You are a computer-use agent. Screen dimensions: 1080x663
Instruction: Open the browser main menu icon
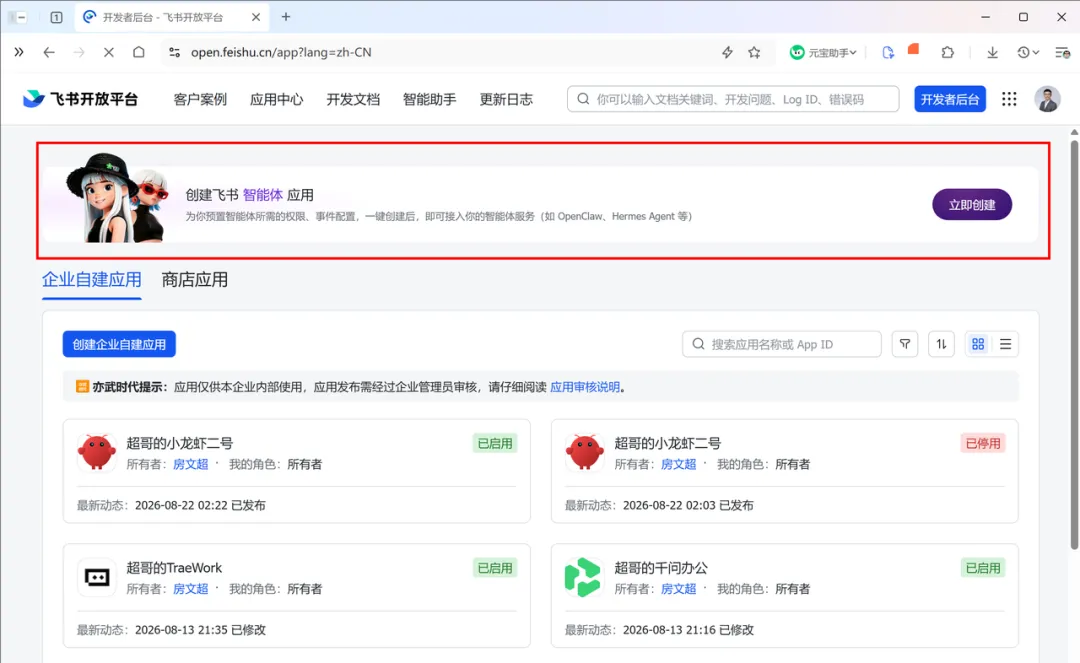1063,52
